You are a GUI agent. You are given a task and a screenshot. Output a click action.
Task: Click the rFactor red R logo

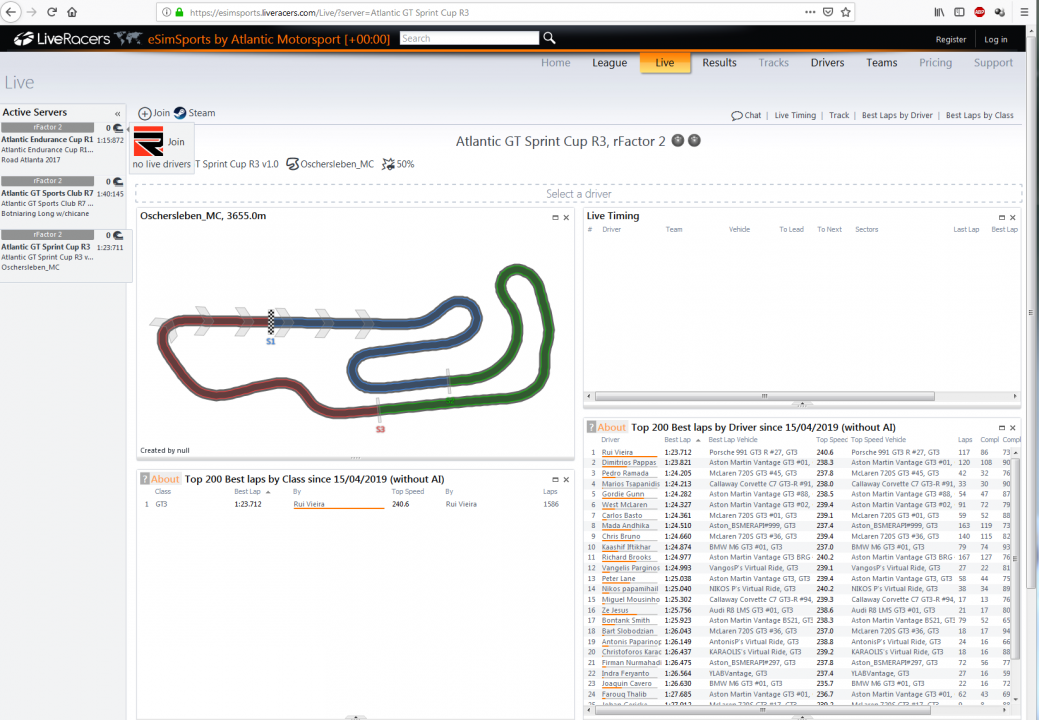(x=148, y=142)
